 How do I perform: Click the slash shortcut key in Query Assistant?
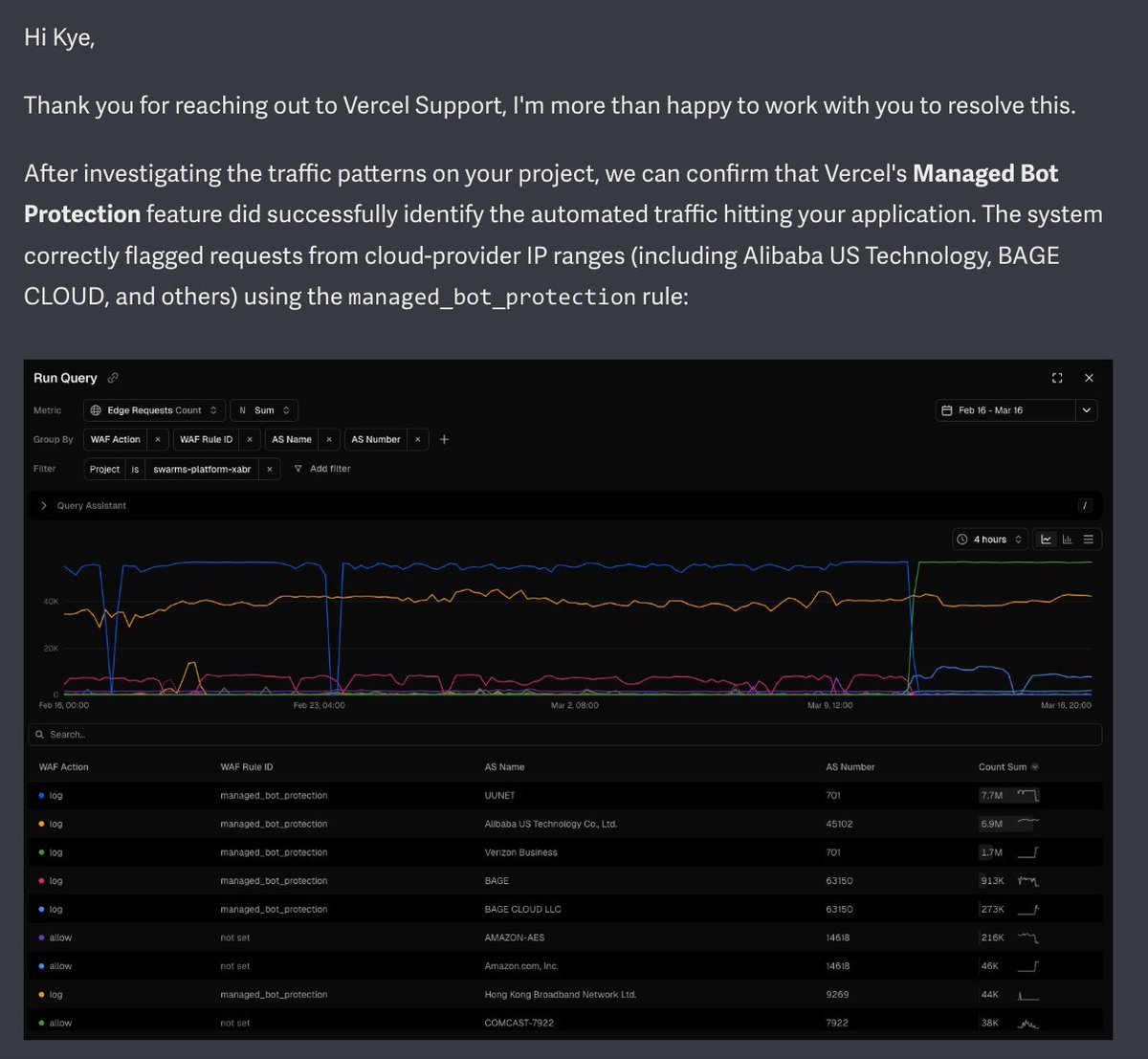1085,505
